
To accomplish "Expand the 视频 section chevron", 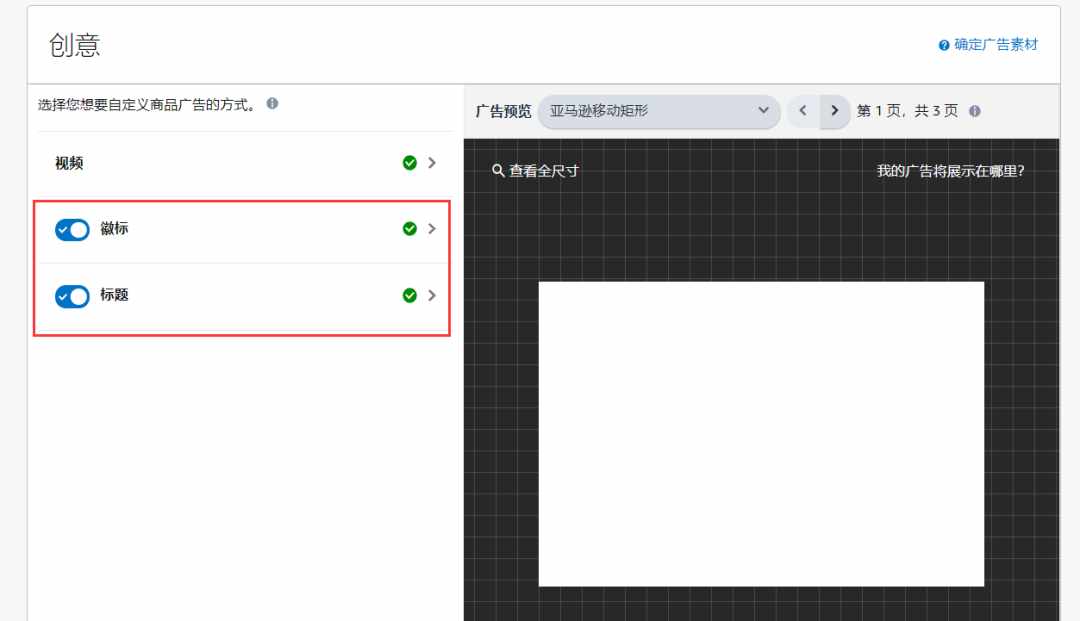I will coord(432,162).
